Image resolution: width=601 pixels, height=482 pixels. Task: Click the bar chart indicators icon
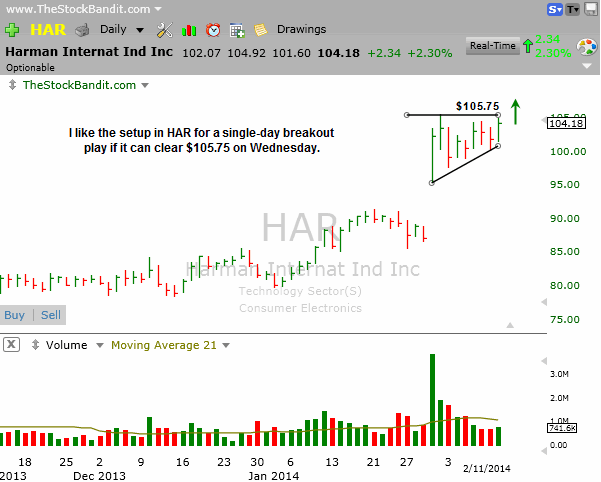point(189,30)
